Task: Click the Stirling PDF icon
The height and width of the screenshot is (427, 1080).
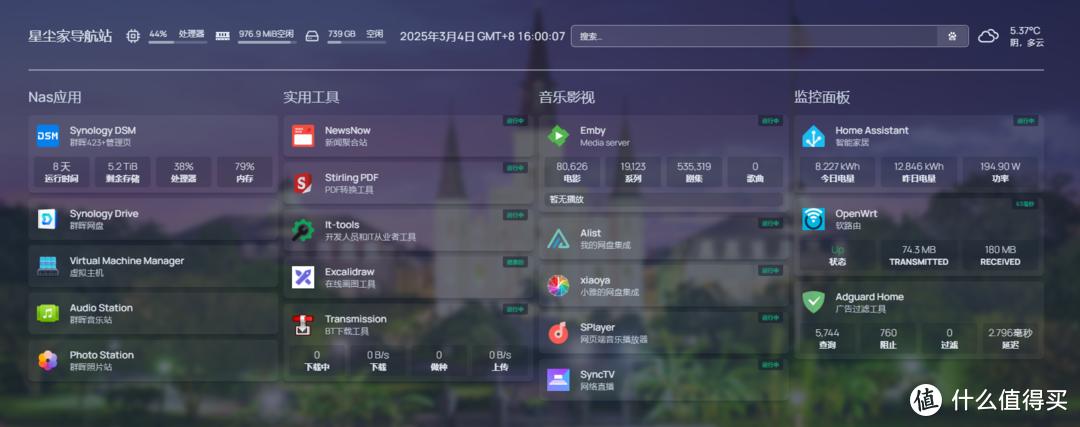Action: [x=303, y=183]
